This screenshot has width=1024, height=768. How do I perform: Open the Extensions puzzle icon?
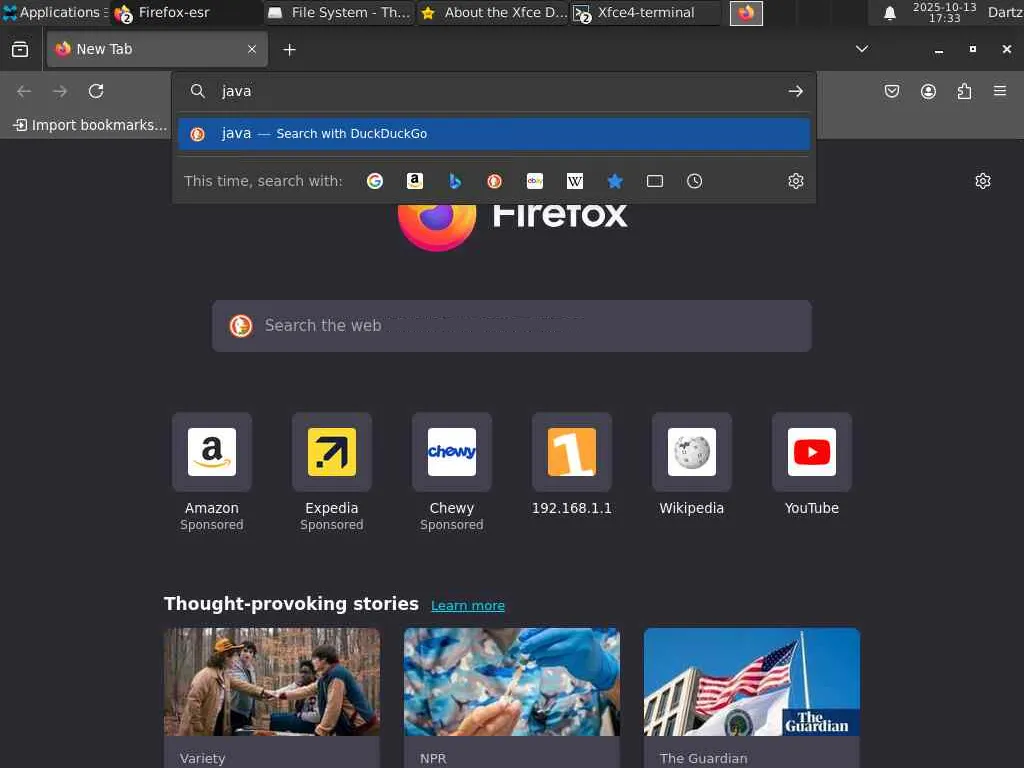point(964,91)
